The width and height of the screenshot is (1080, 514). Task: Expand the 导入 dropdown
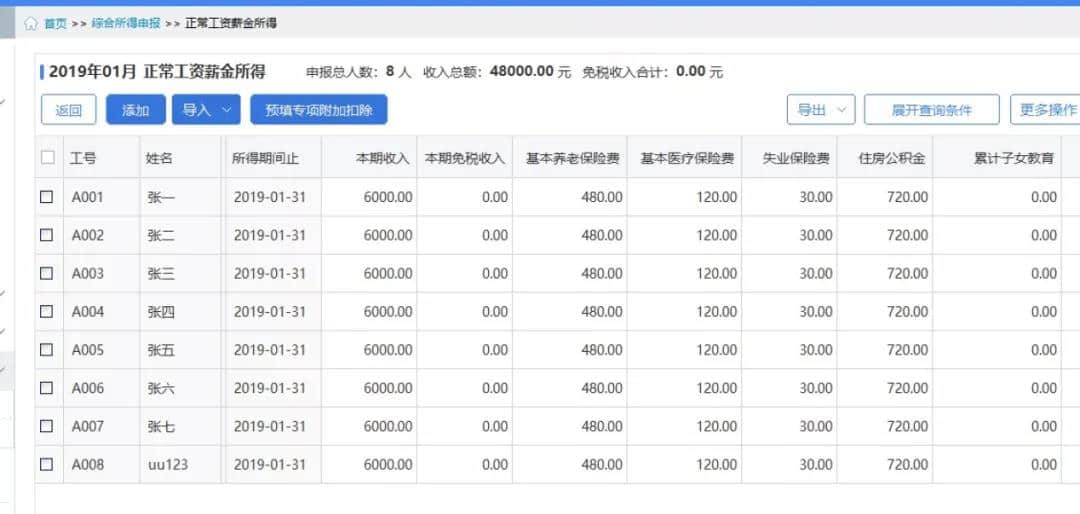(x=206, y=110)
